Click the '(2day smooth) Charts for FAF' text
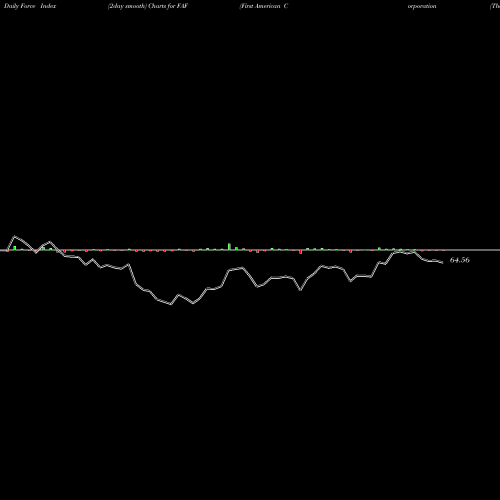This screenshot has height=500, width=500. pos(148,6)
